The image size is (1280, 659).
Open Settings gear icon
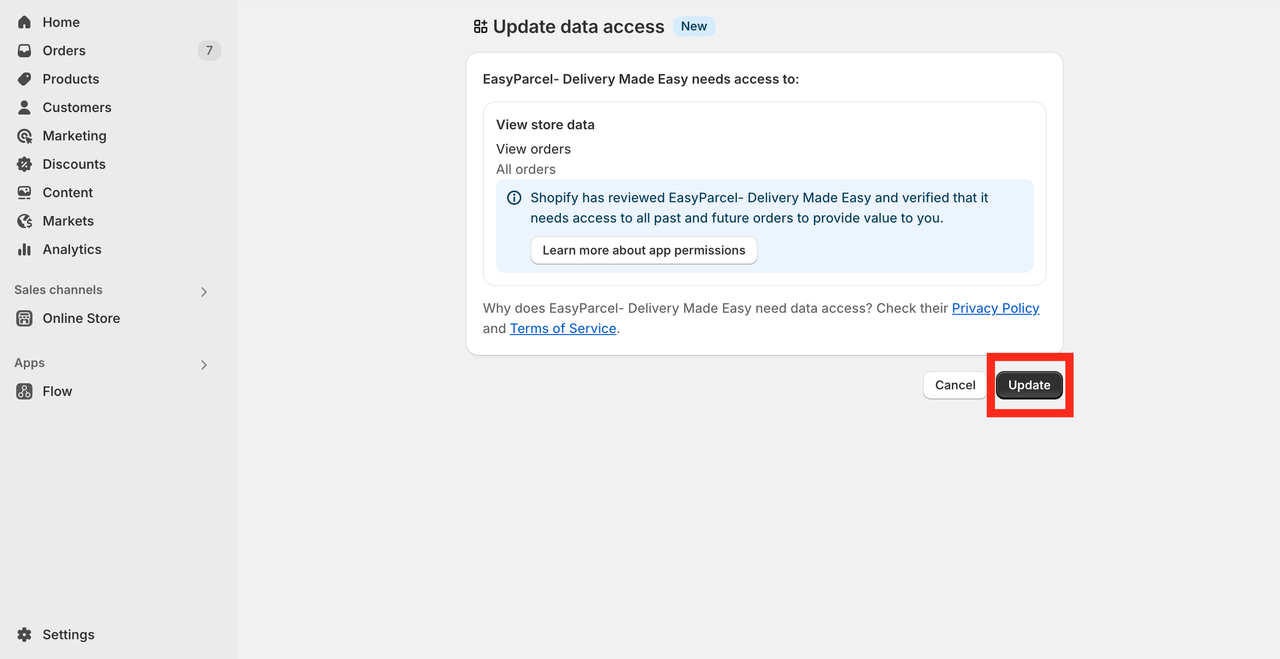point(24,635)
